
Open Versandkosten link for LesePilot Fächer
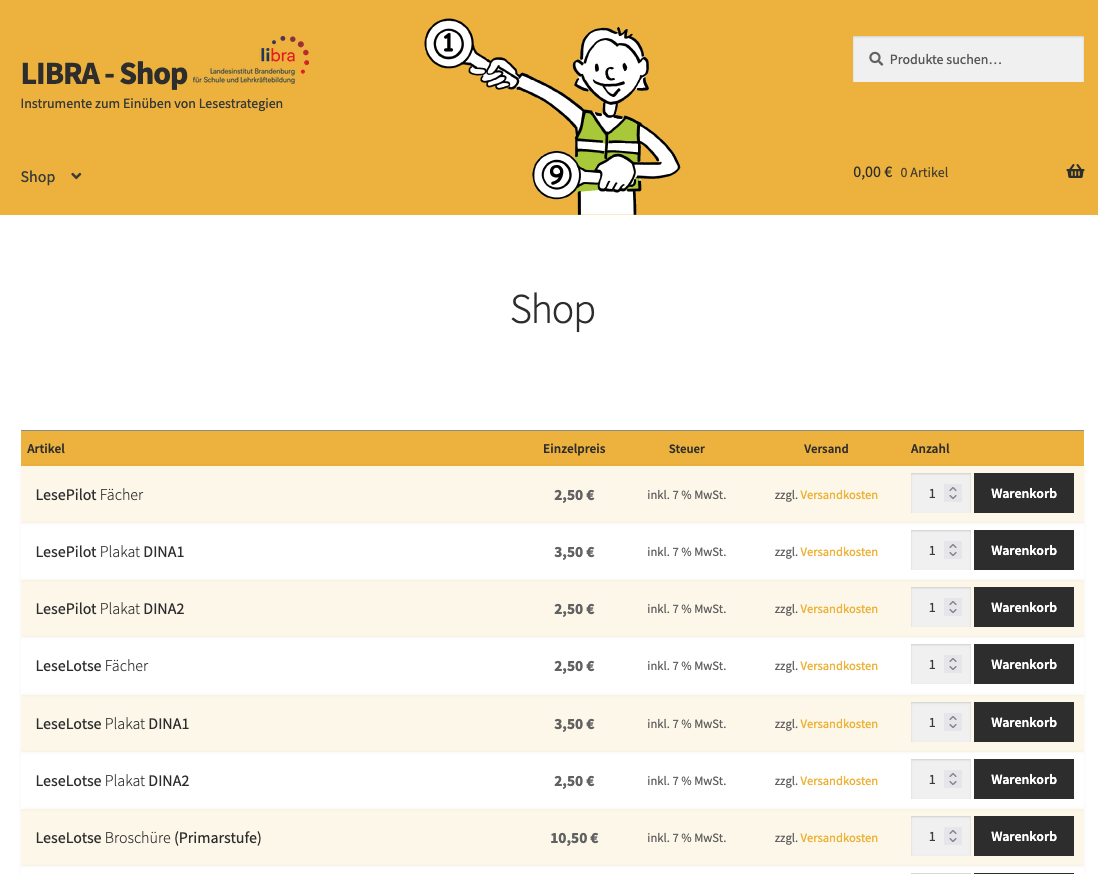tap(838, 495)
